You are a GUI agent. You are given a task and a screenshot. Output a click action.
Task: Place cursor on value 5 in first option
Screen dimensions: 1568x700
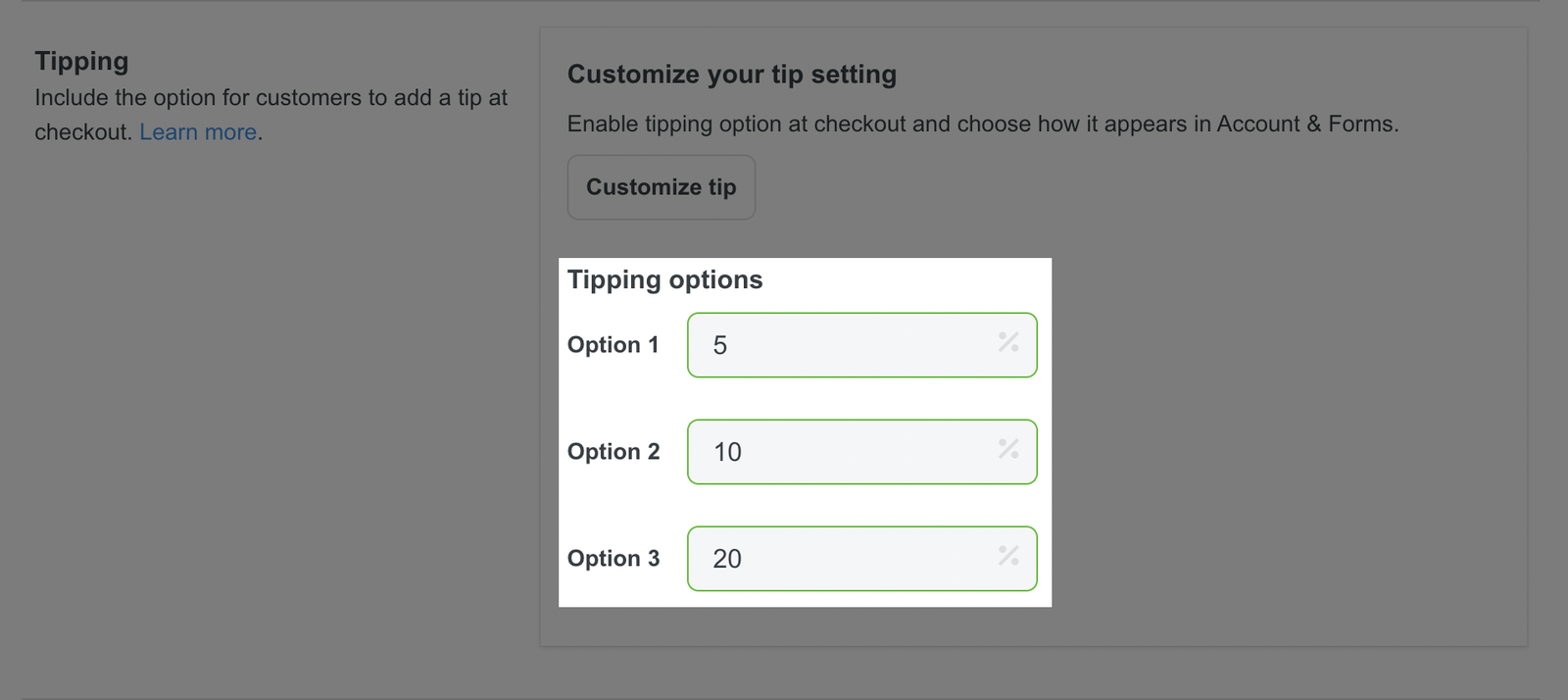720,346
